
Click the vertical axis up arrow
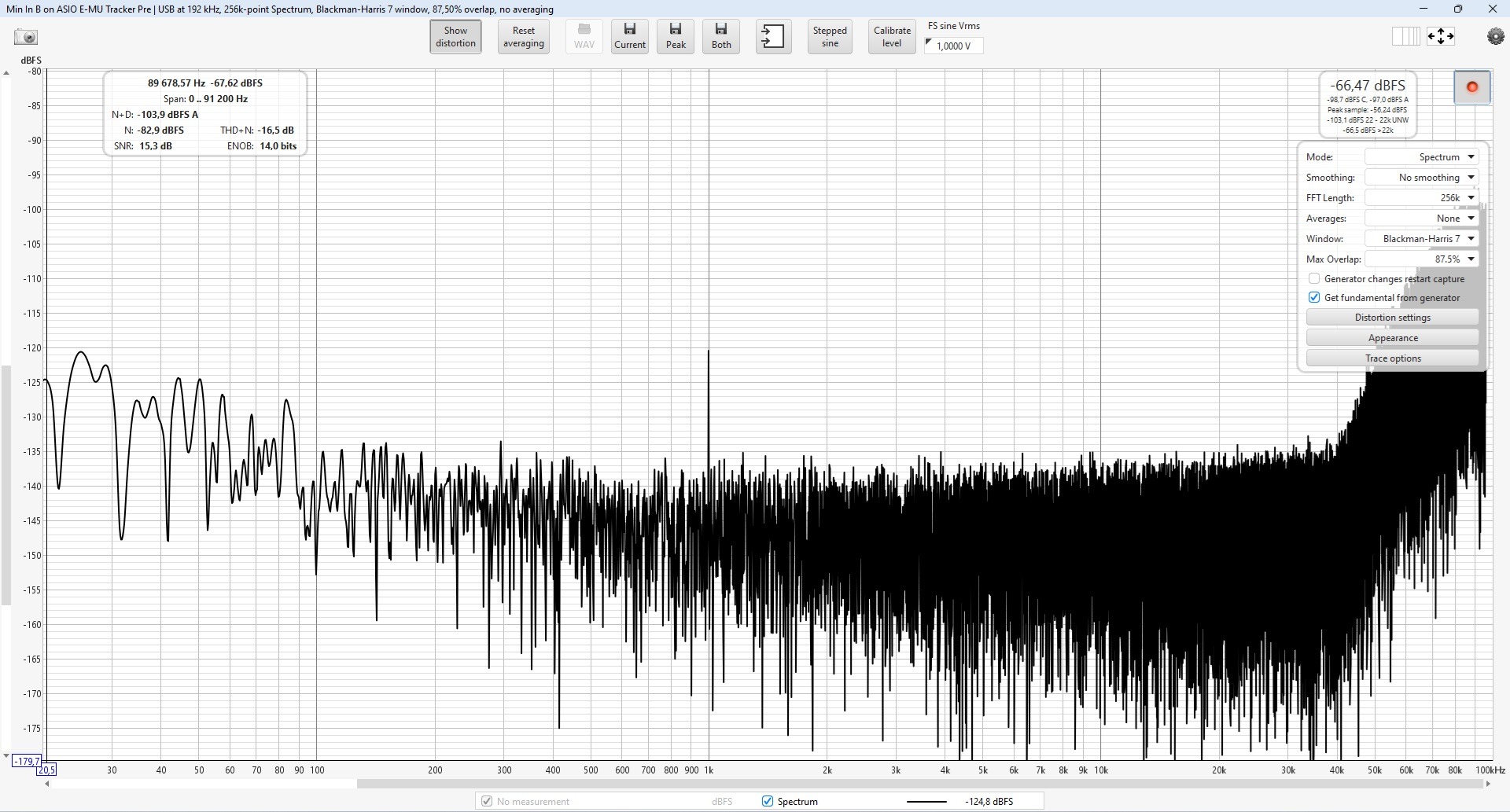pyautogui.click(x=6, y=73)
